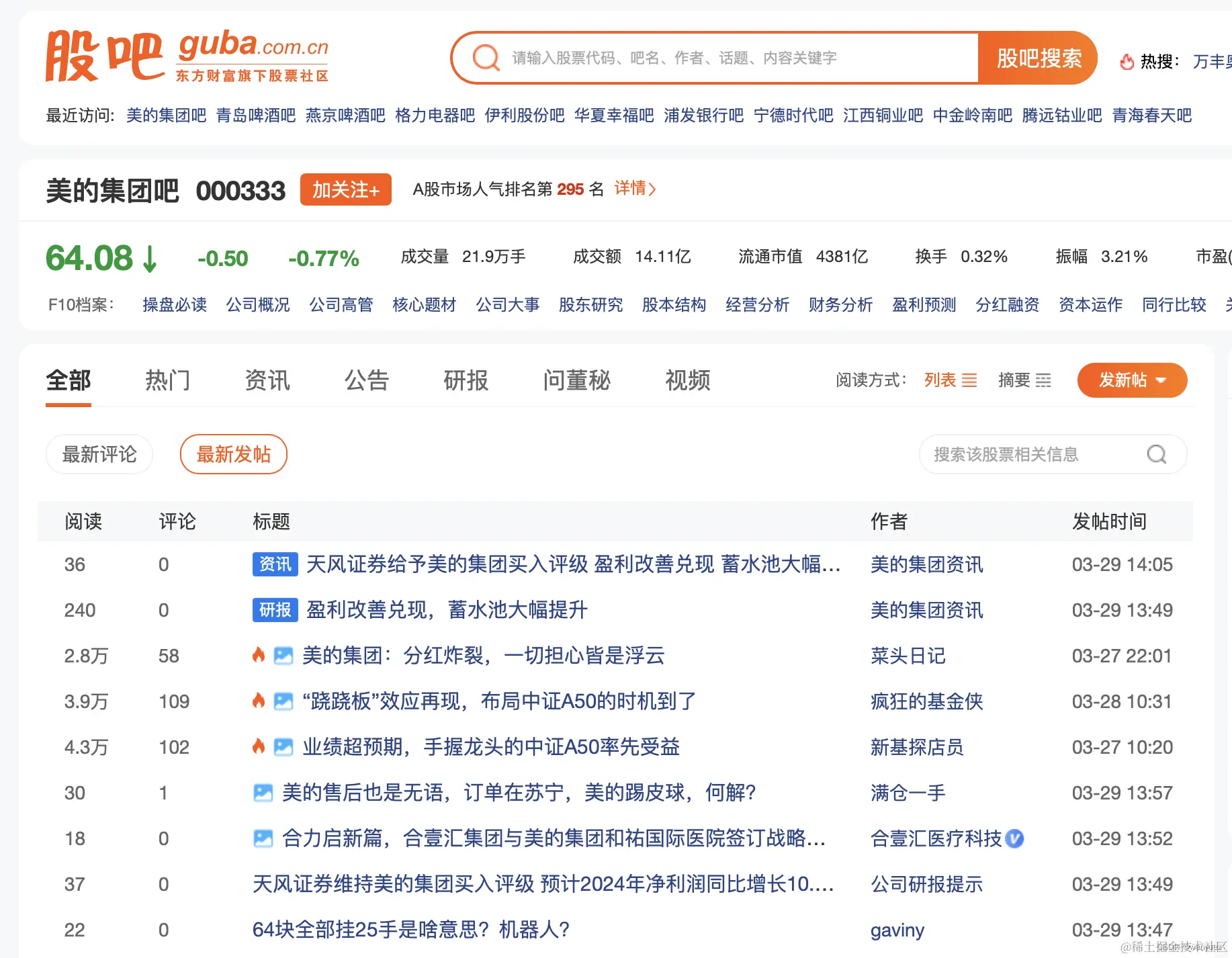Click the image icon on 美的售后 post
This screenshot has height=958, width=1232.
pos(263,793)
